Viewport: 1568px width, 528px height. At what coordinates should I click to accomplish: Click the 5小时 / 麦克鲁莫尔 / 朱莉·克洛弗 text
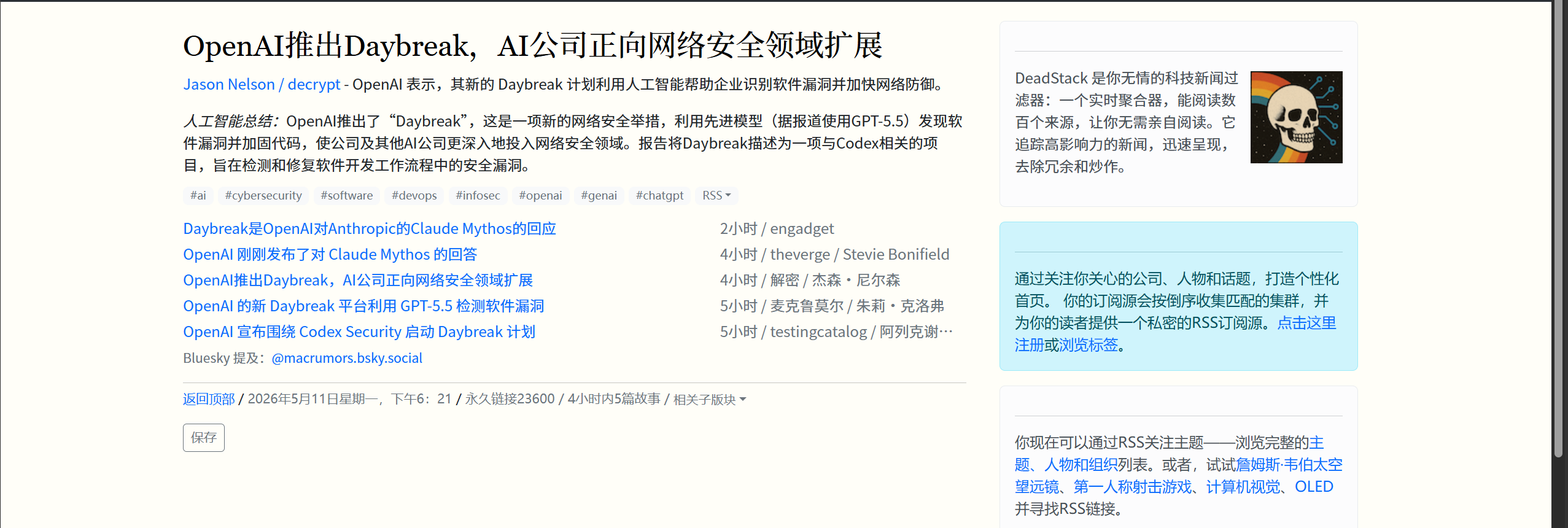[832, 306]
